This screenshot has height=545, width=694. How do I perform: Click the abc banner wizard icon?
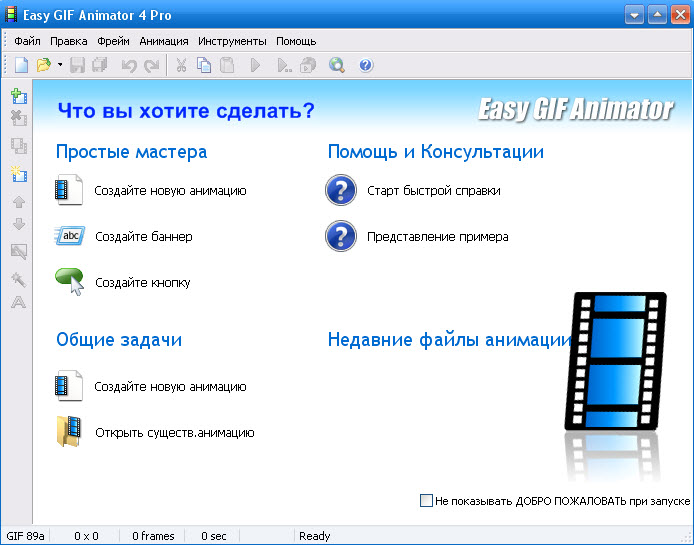pyautogui.click(x=69, y=236)
